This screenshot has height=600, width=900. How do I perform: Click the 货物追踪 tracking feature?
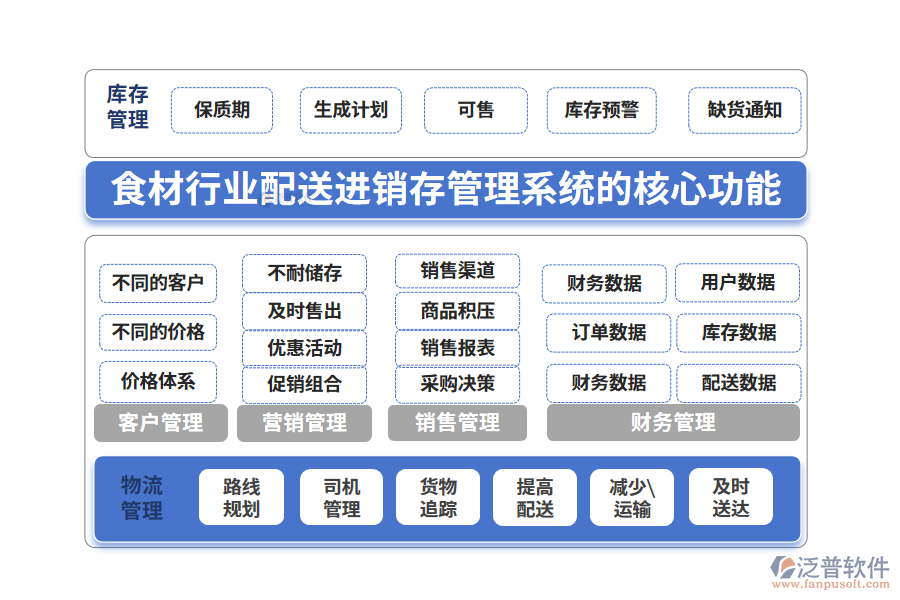pos(438,496)
